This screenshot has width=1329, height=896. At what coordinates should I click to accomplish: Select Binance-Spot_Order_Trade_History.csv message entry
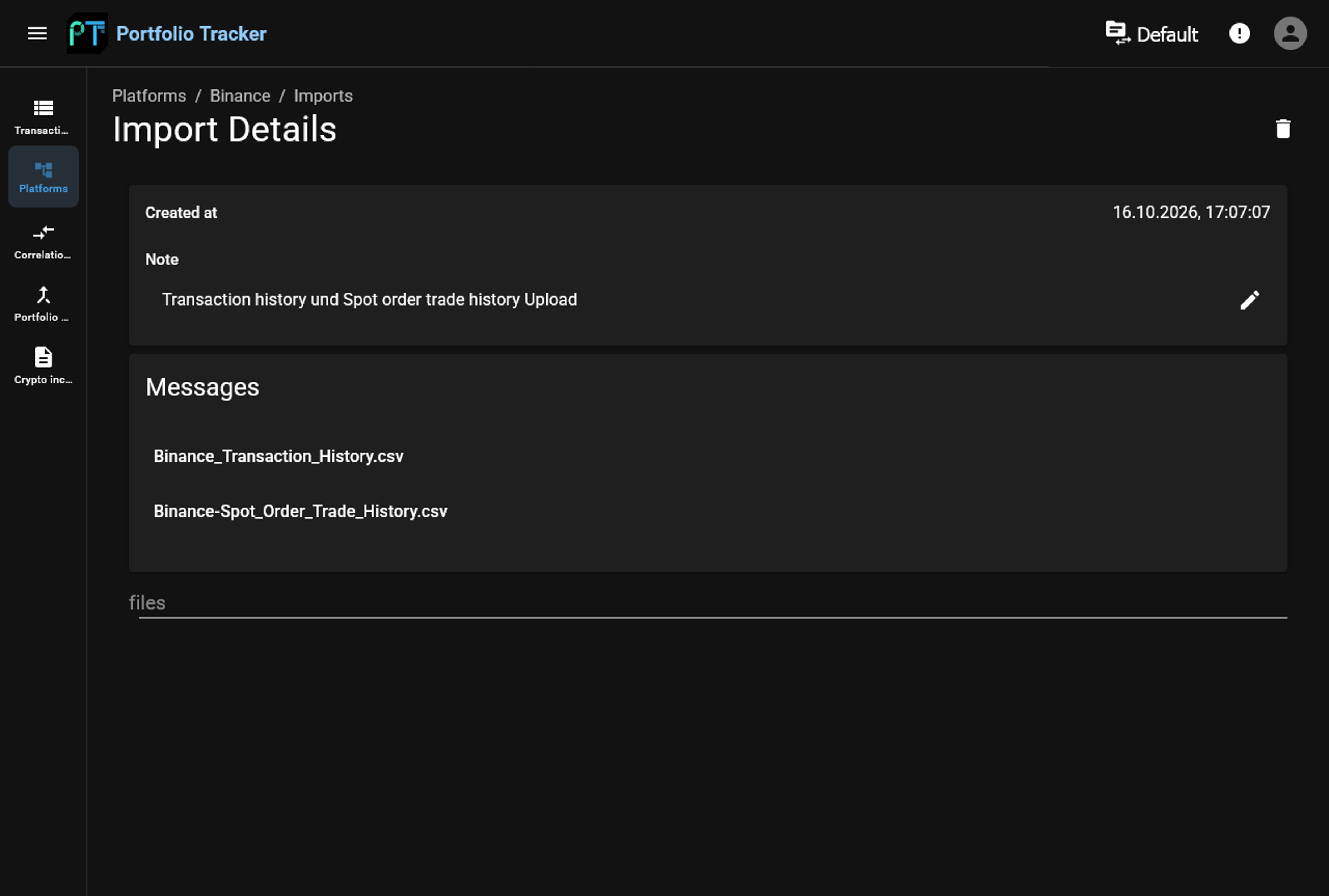300,511
